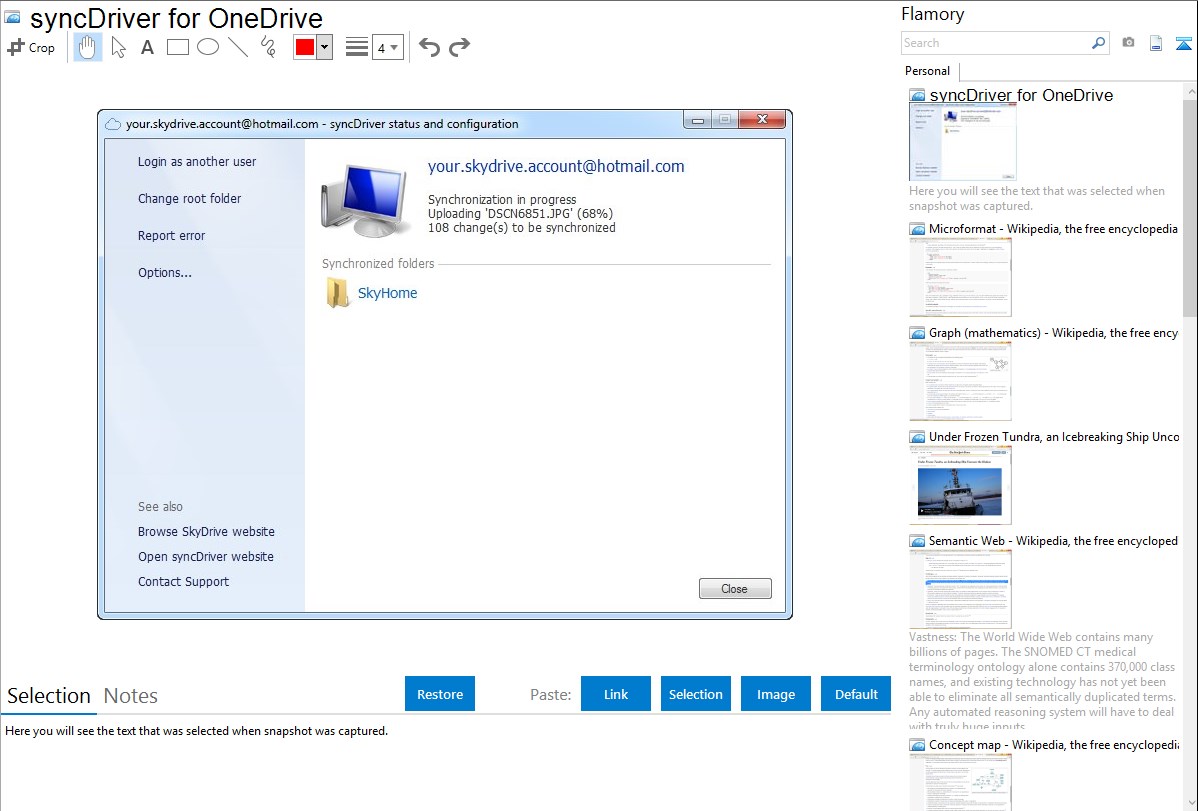Select the Crop tool
The image size is (1198, 811).
pyautogui.click(x=31, y=47)
